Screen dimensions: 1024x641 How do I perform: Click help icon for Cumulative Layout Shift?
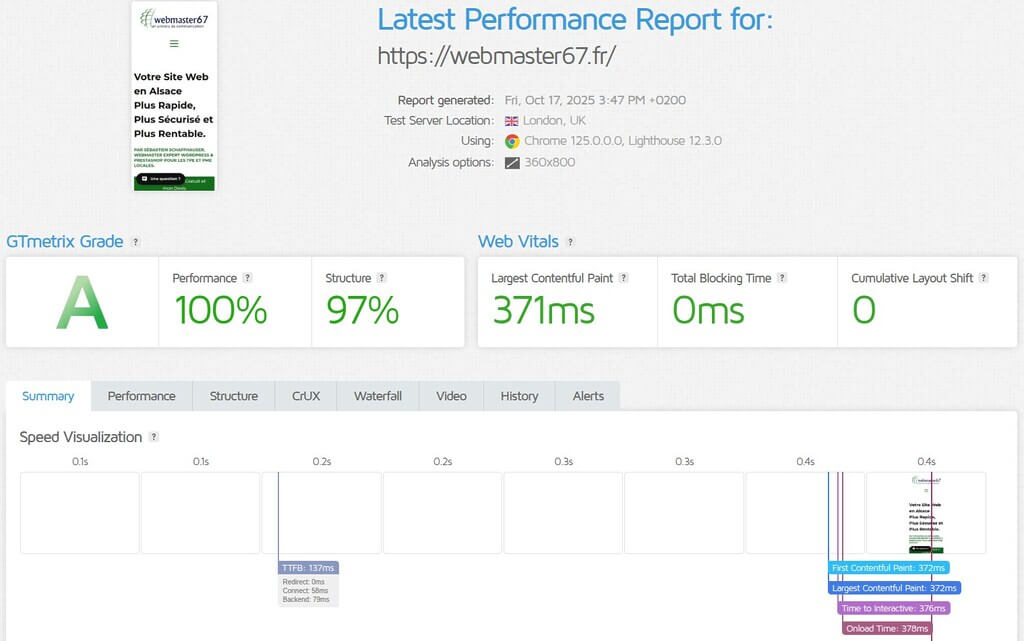pyautogui.click(x=984, y=278)
